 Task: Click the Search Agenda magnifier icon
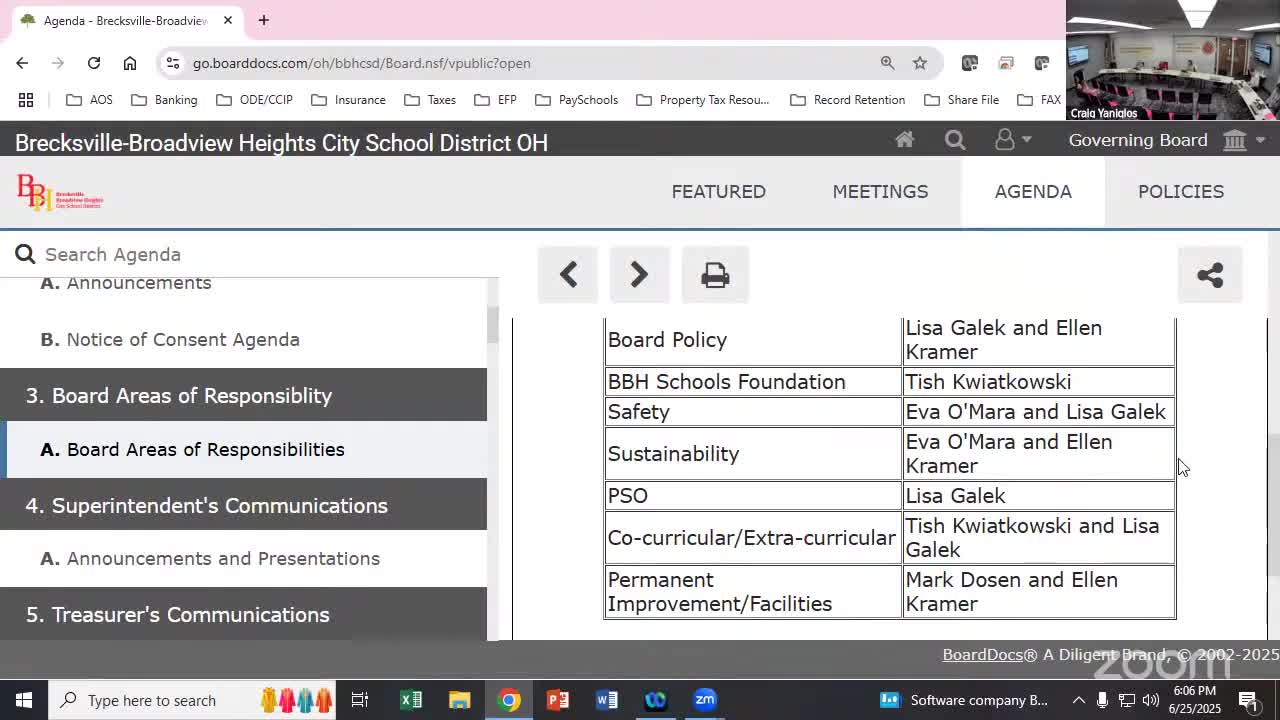(x=25, y=254)
